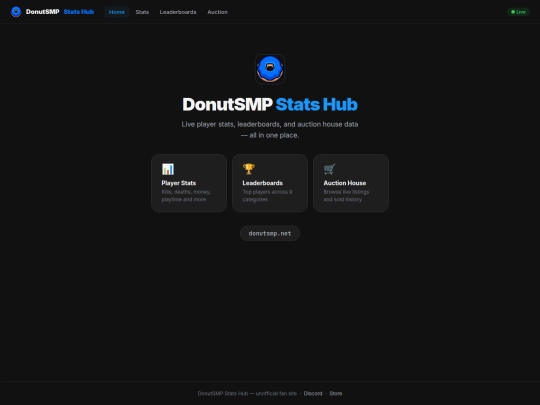
Task: Go to the Auction nav tab
Action: point(217,12)
